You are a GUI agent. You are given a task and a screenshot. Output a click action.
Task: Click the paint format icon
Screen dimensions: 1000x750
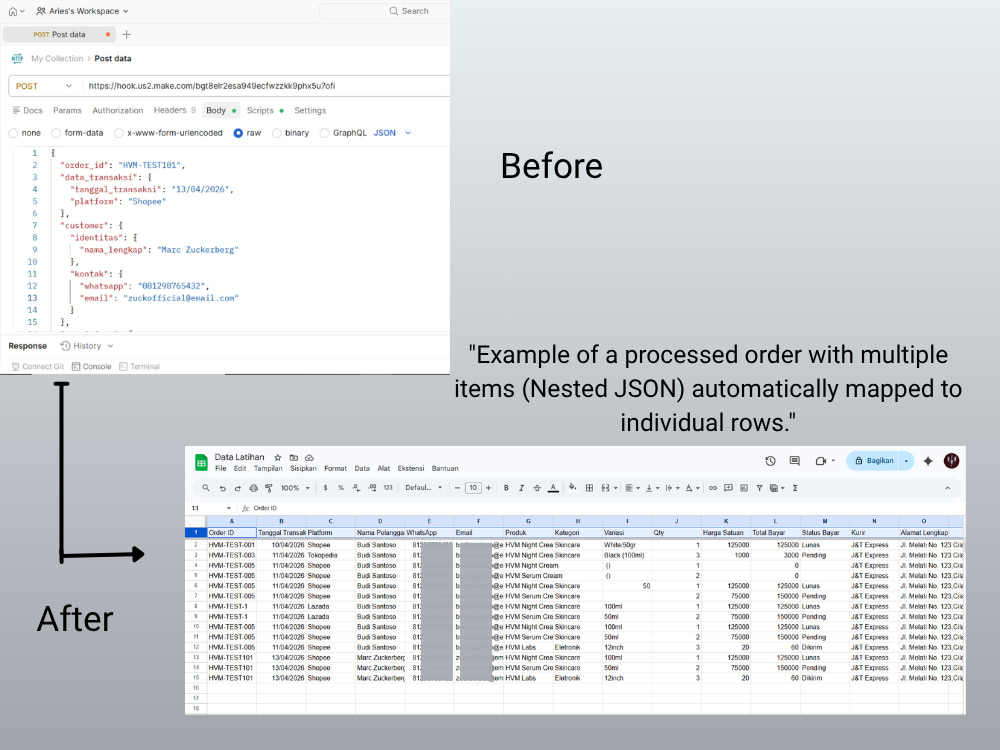pyautogui.click(x=269, y=489)
